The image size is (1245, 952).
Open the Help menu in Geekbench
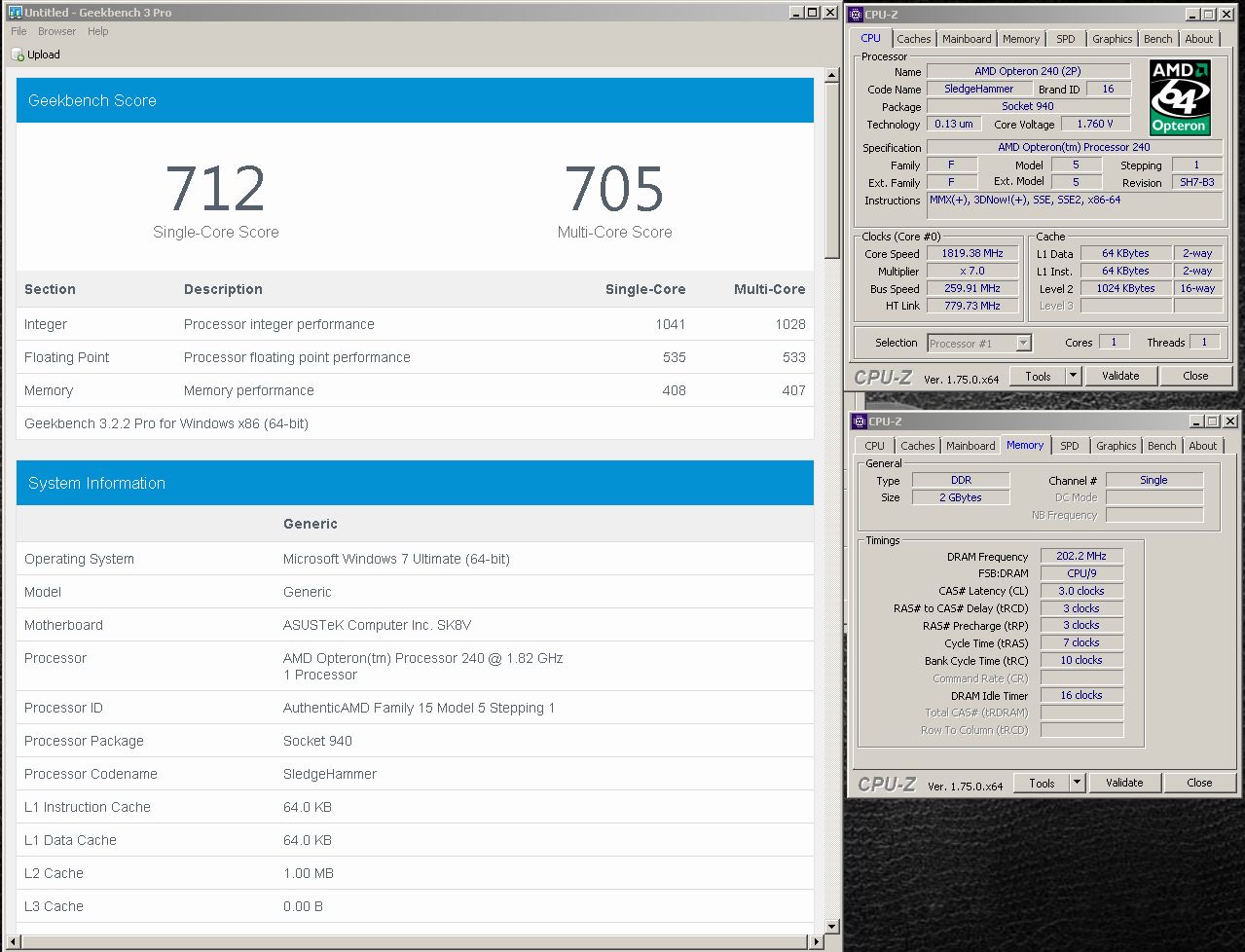[x=98, y=32]
